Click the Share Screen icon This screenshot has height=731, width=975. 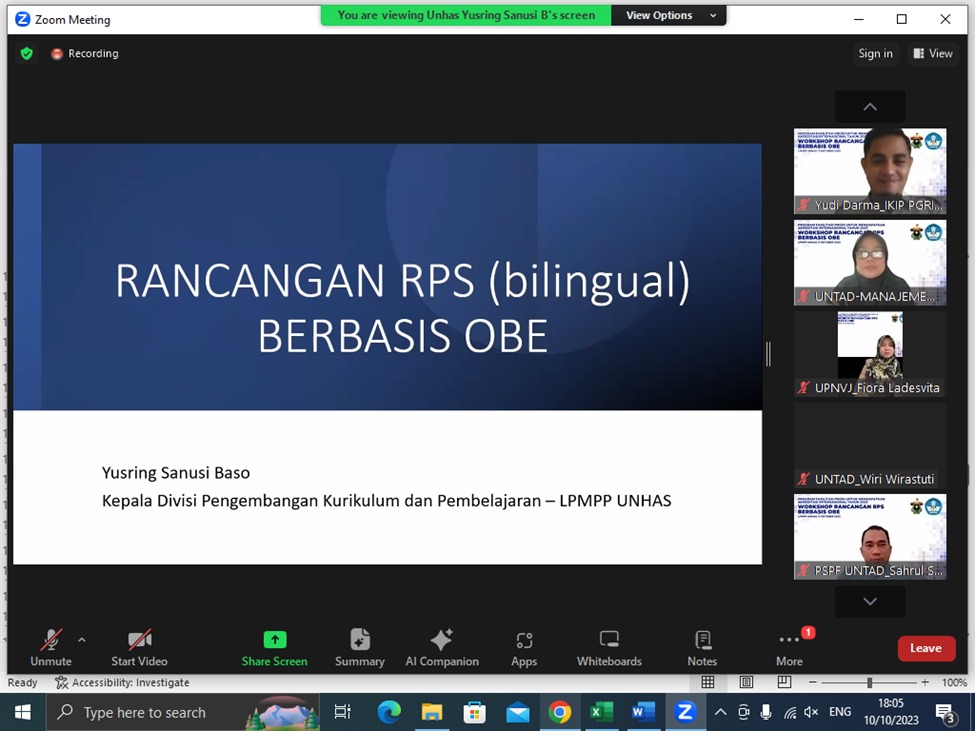click(x=274, y=640)
